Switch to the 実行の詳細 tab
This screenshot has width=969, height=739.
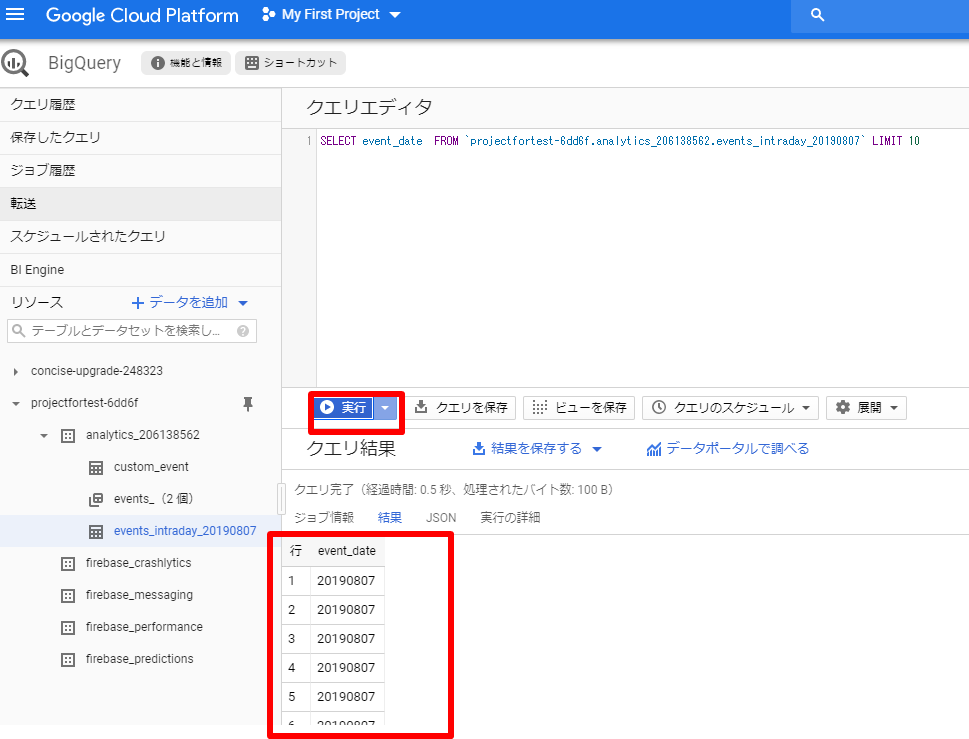click(510, 517)
